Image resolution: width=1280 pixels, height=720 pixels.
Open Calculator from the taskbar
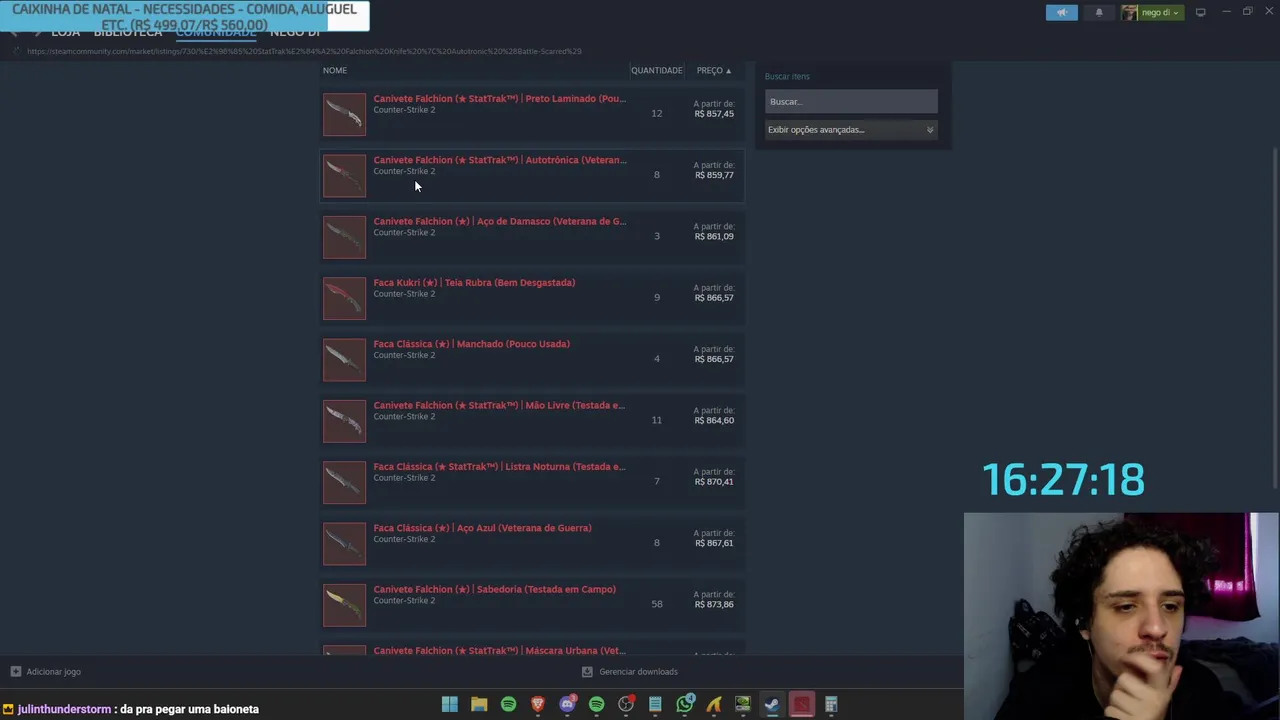pos(831,705)
